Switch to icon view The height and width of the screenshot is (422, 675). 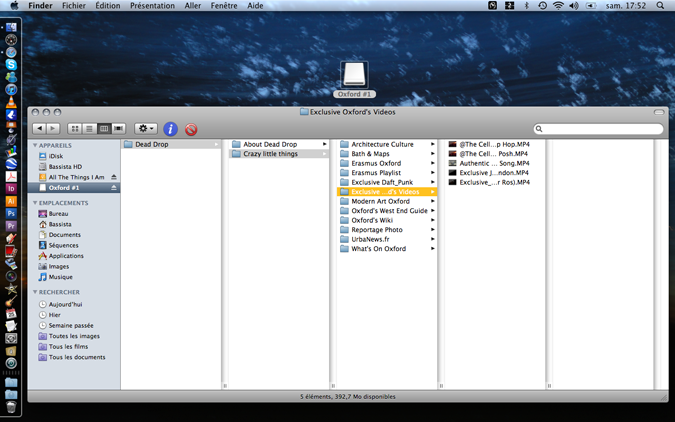[75, 129]
